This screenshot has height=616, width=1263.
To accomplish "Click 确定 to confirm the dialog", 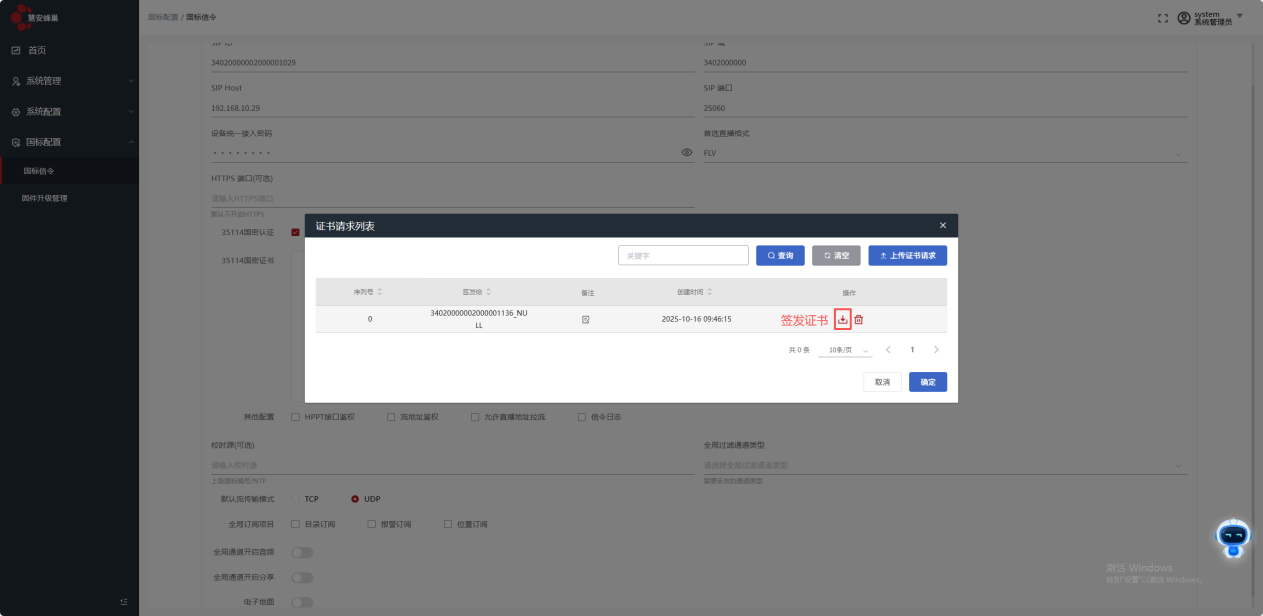I will coord(927,382).
